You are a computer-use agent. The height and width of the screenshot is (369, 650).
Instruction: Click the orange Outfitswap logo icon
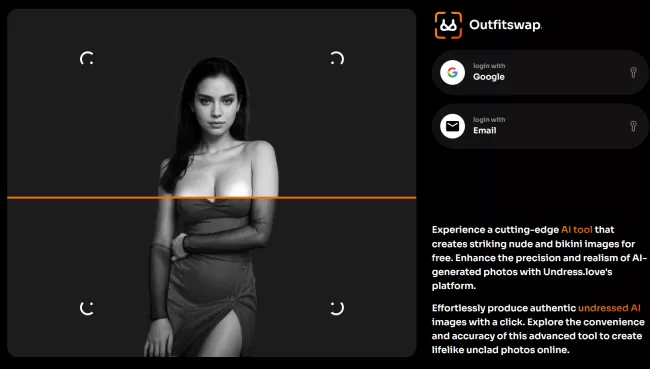[x=448, y=25]
